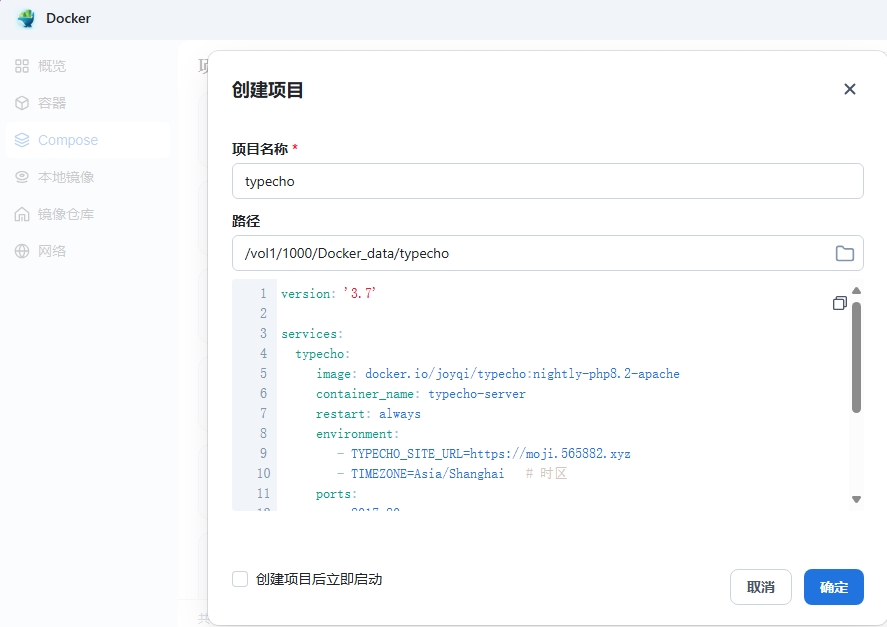
Task: Open the 本地镜像 local images icon
Action: tap(22, 177)
